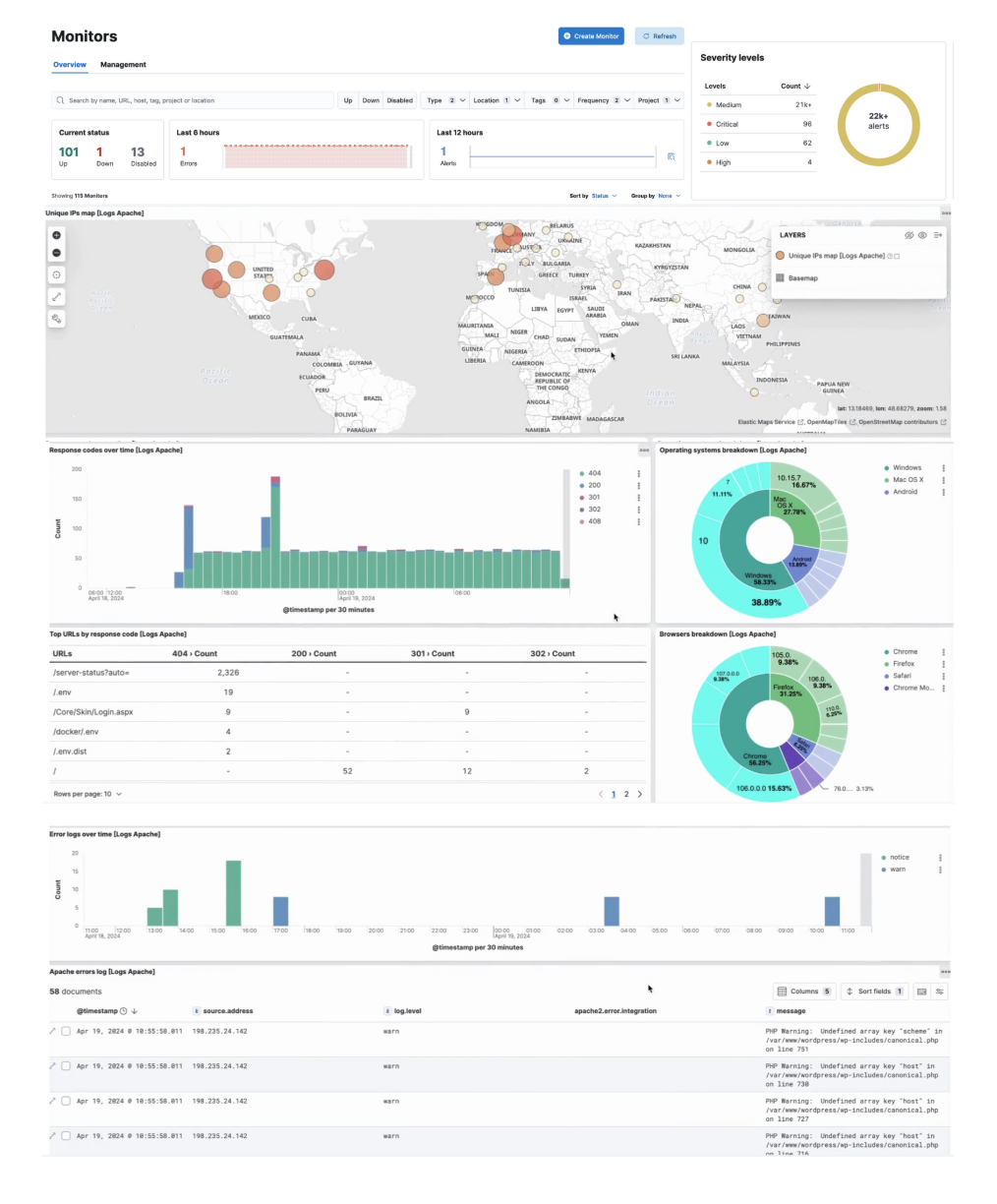This screenshot has height=1204, width=997.
Task: Click the Chrome legend color dot
Action: point(886,652)
